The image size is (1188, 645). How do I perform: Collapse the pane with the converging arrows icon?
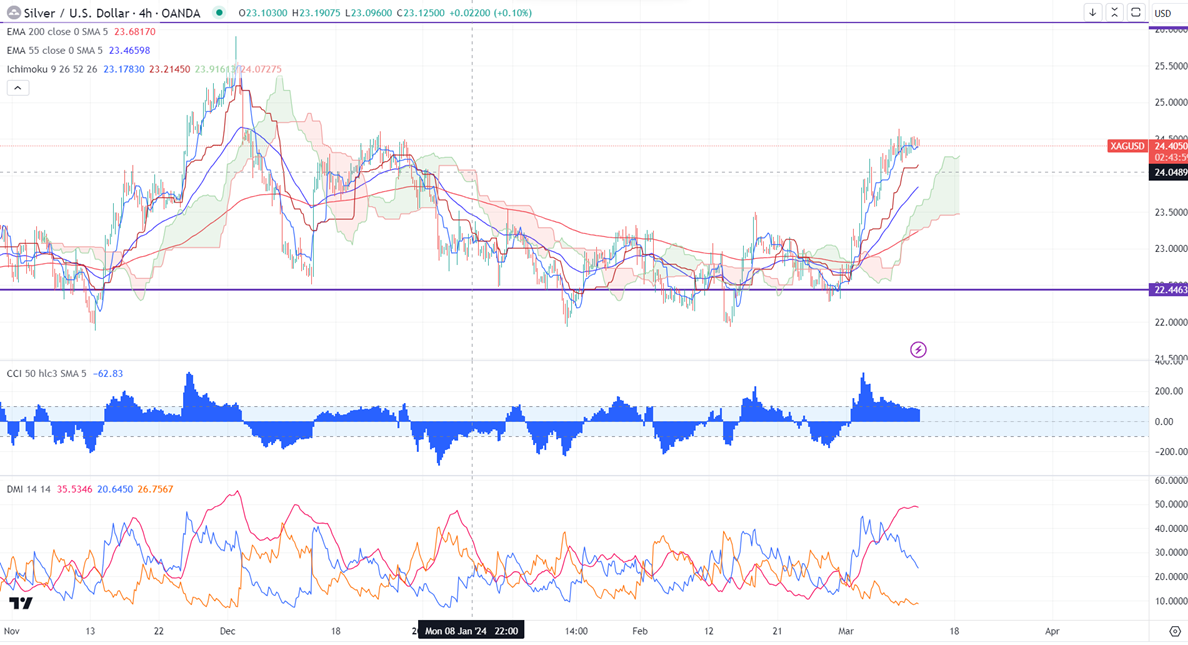coord(1115,12)
